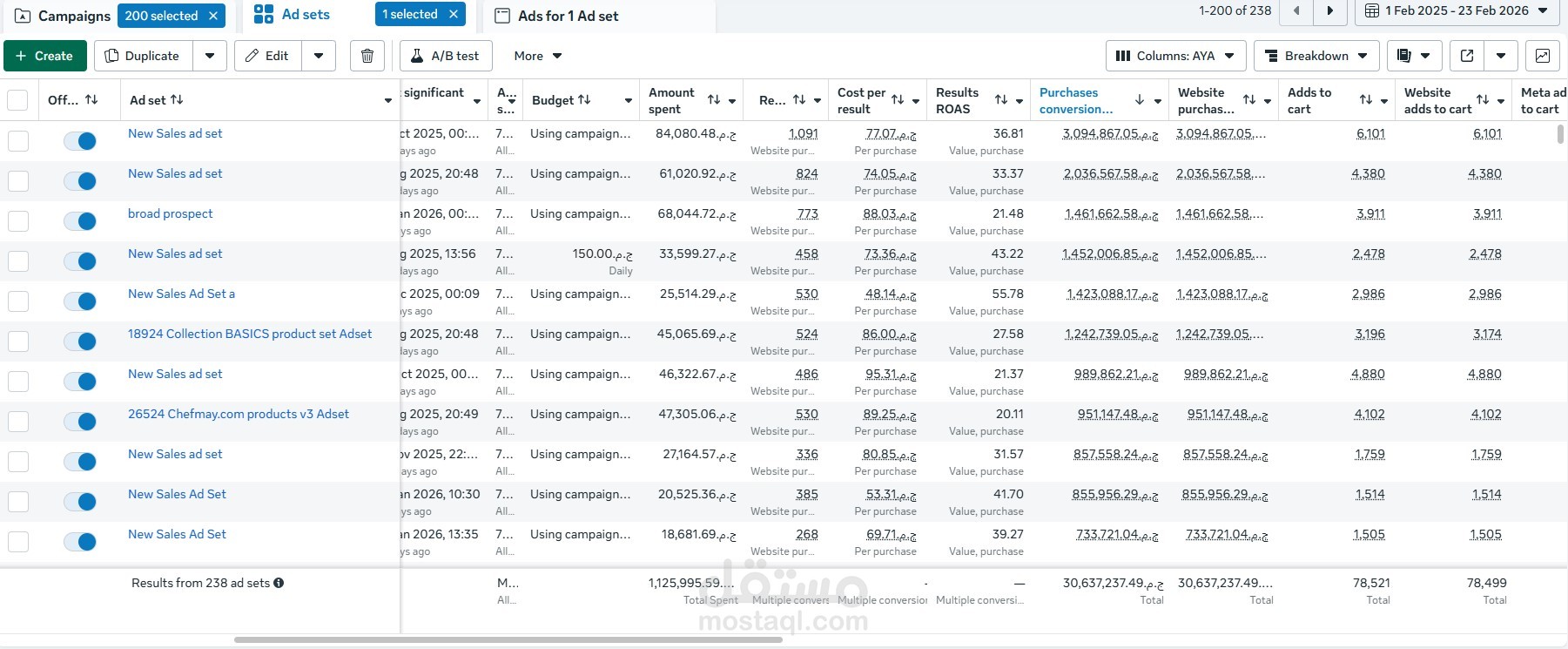Viewport: 1568px width, 649px height.
Task: Open the charts view icon
Action: [x=1542, y=56]
